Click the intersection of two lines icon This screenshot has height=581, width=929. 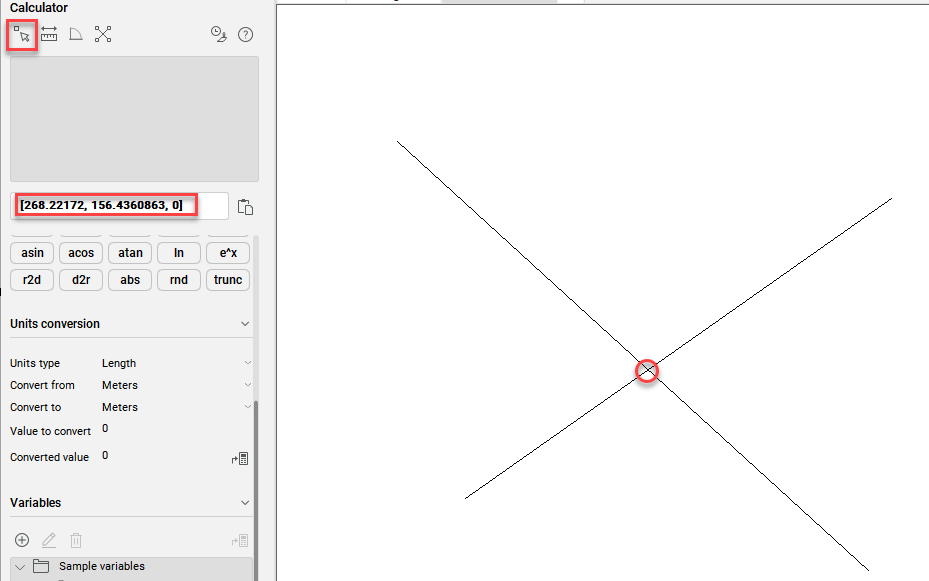click(x=103, y=35)
